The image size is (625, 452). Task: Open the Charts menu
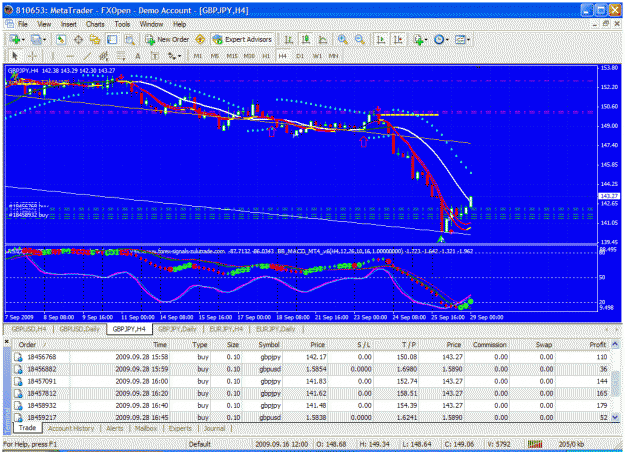pos(95,24)
